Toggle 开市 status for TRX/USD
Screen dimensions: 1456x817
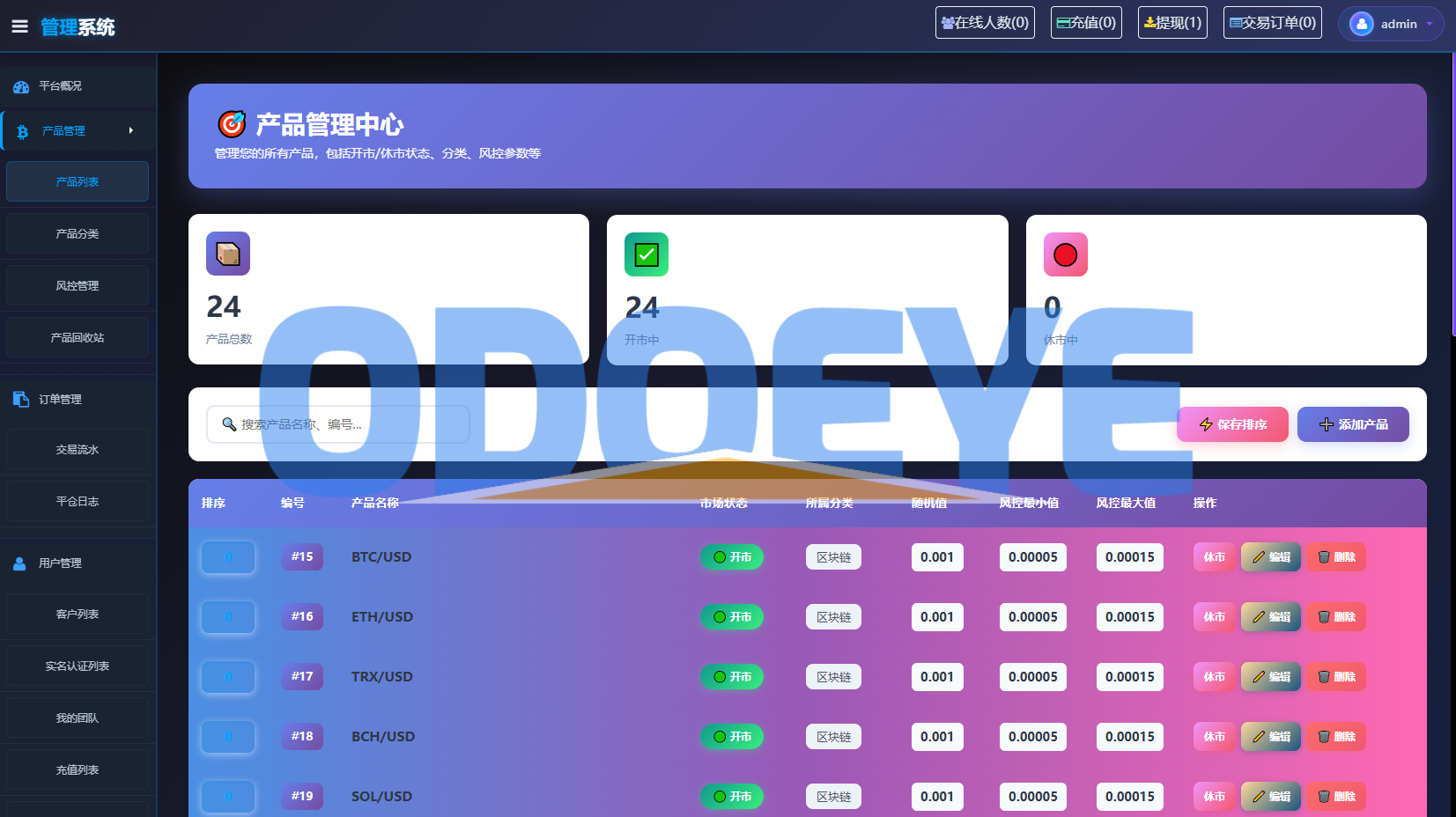coord(732,677)
